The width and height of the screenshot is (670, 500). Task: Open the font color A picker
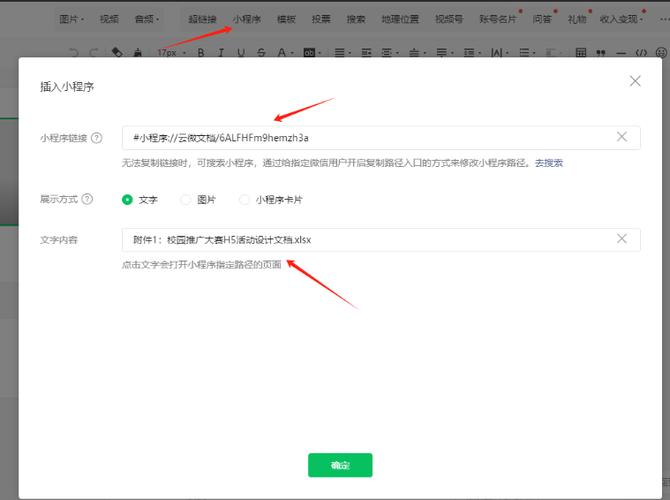(284, 53)
